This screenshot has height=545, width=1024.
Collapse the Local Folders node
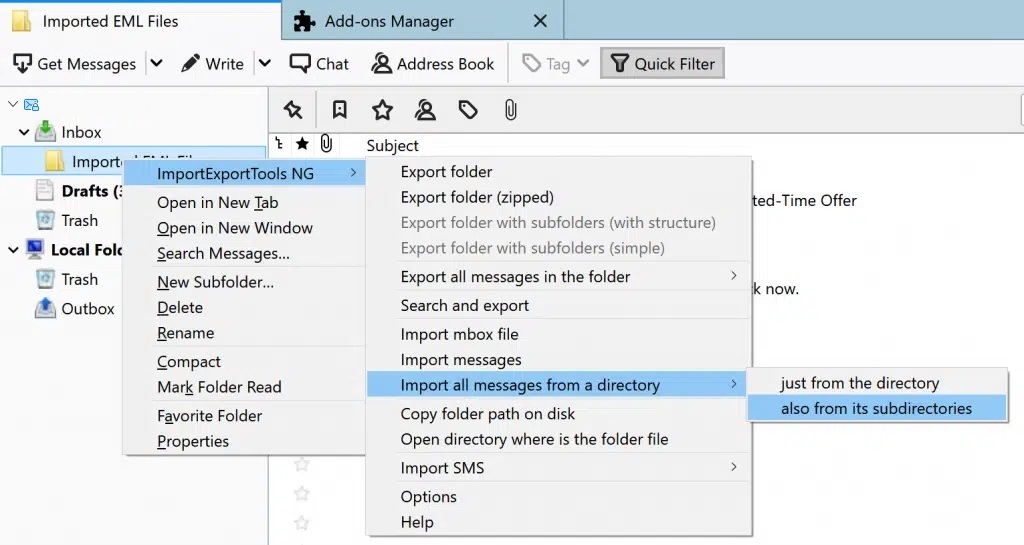coord(13,250)
